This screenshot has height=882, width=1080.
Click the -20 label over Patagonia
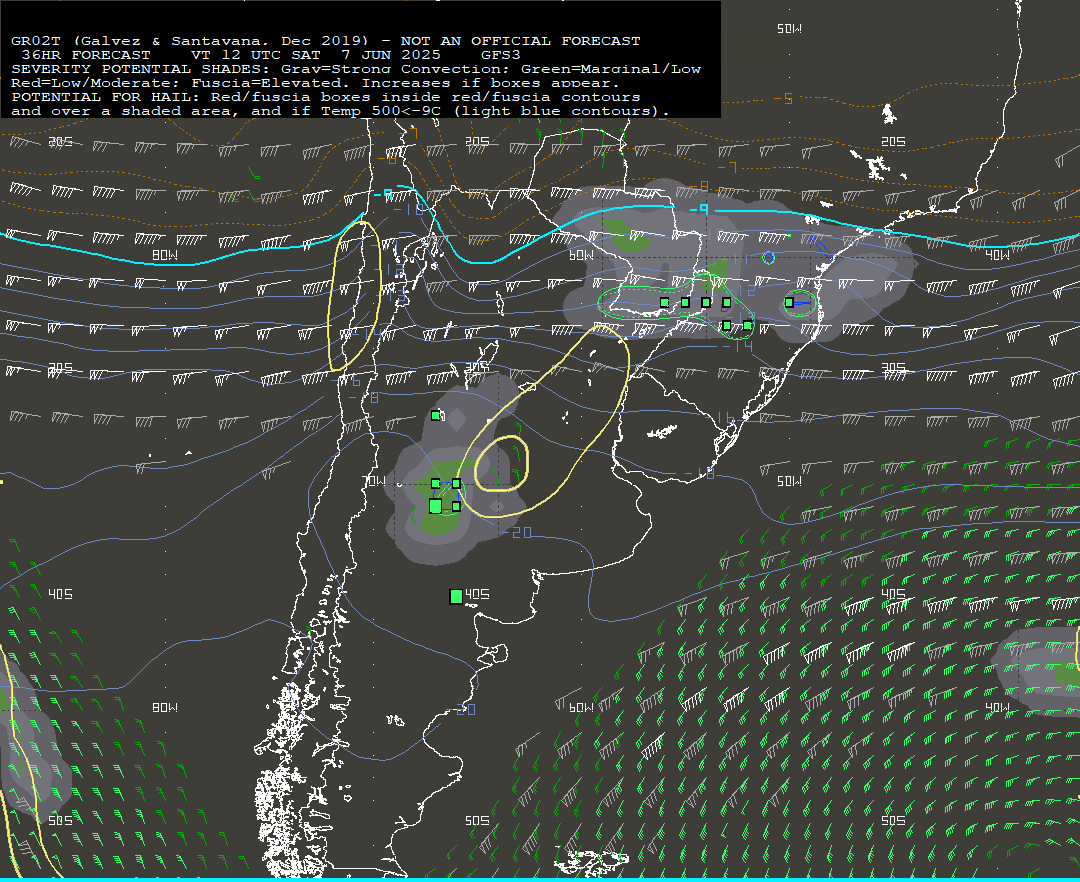click(460, 709)
